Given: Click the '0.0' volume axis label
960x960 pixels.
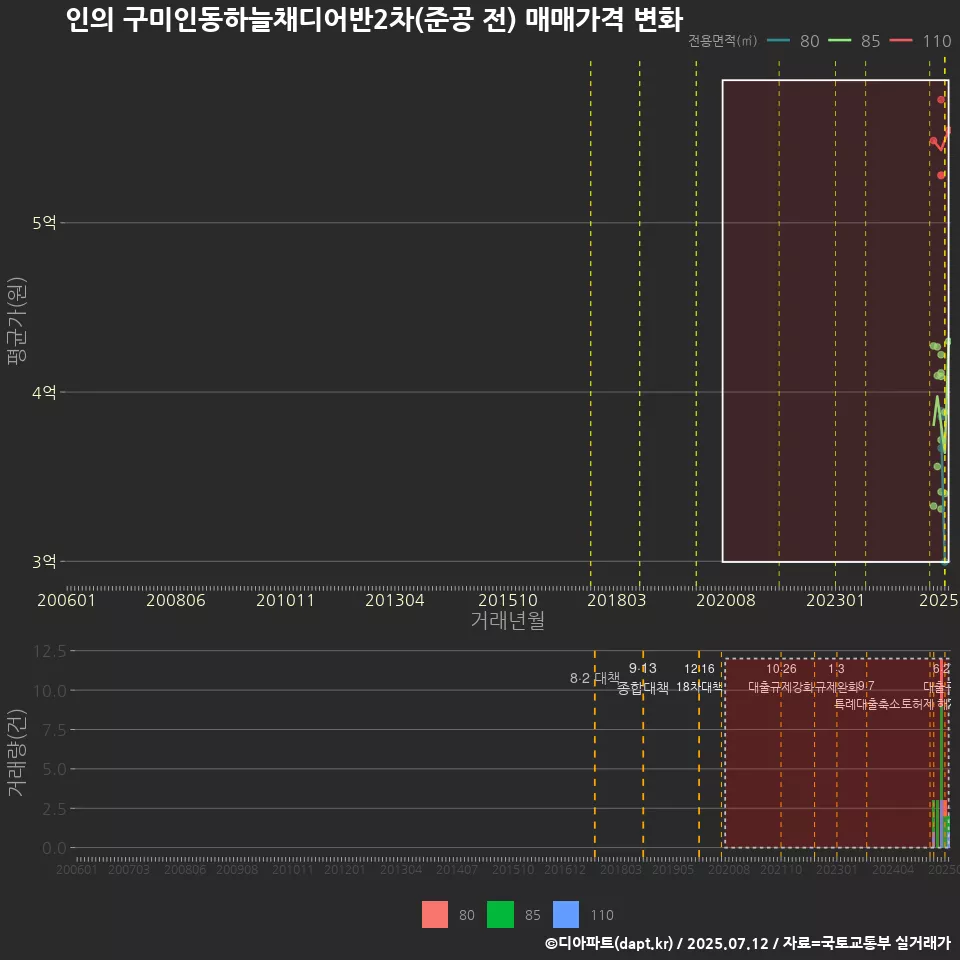Looking at the screenshot, I should coord(55,848).
